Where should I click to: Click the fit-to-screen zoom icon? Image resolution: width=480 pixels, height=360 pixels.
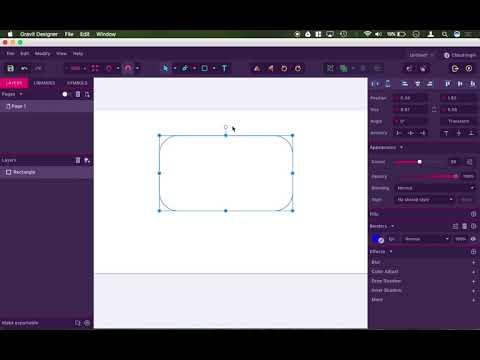pos(95,68)
